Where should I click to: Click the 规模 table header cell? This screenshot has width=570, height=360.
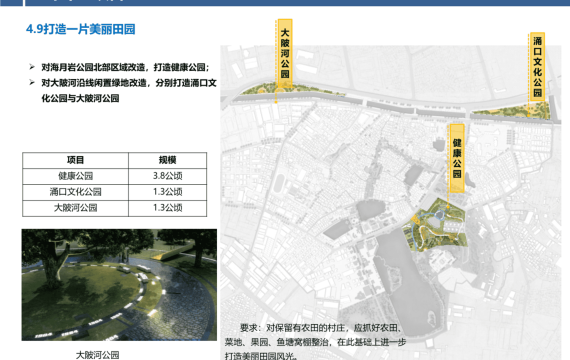(168, 160)
